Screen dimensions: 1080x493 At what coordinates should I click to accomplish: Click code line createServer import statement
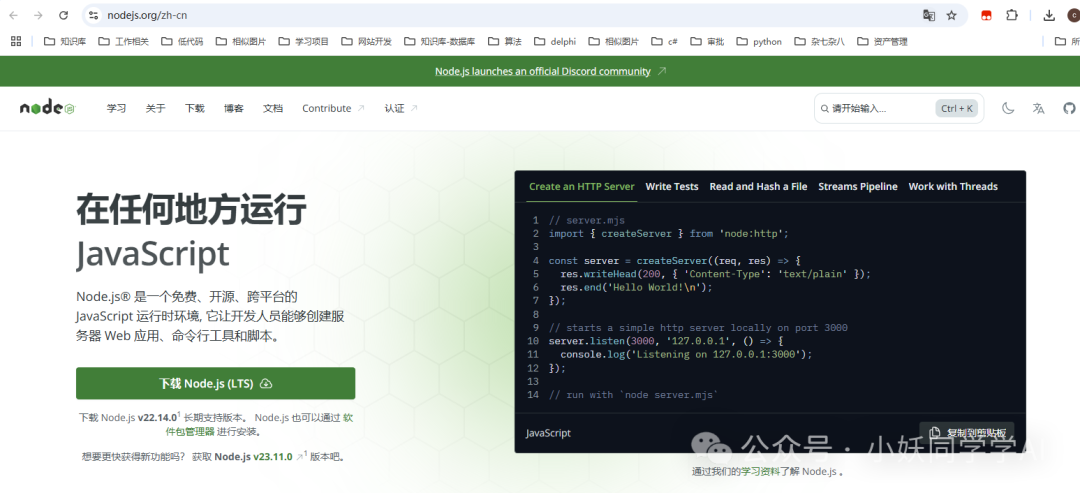668,234
